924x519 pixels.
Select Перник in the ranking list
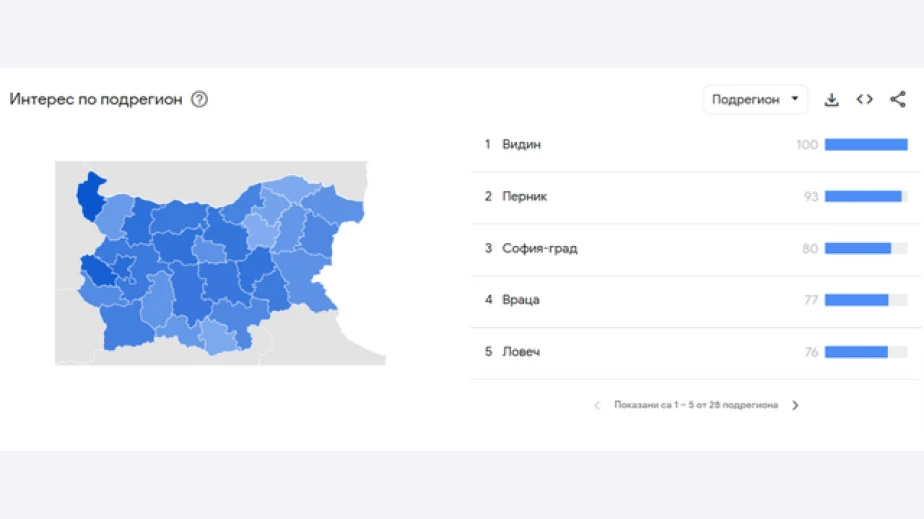click(x=524, y=197)
